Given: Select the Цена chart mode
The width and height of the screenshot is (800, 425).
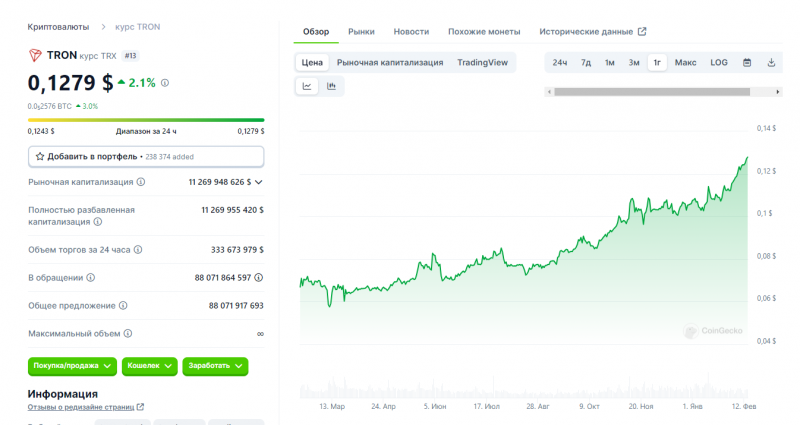Looking at the screenshot, I should pyautogui.click(x=312, y=62).
